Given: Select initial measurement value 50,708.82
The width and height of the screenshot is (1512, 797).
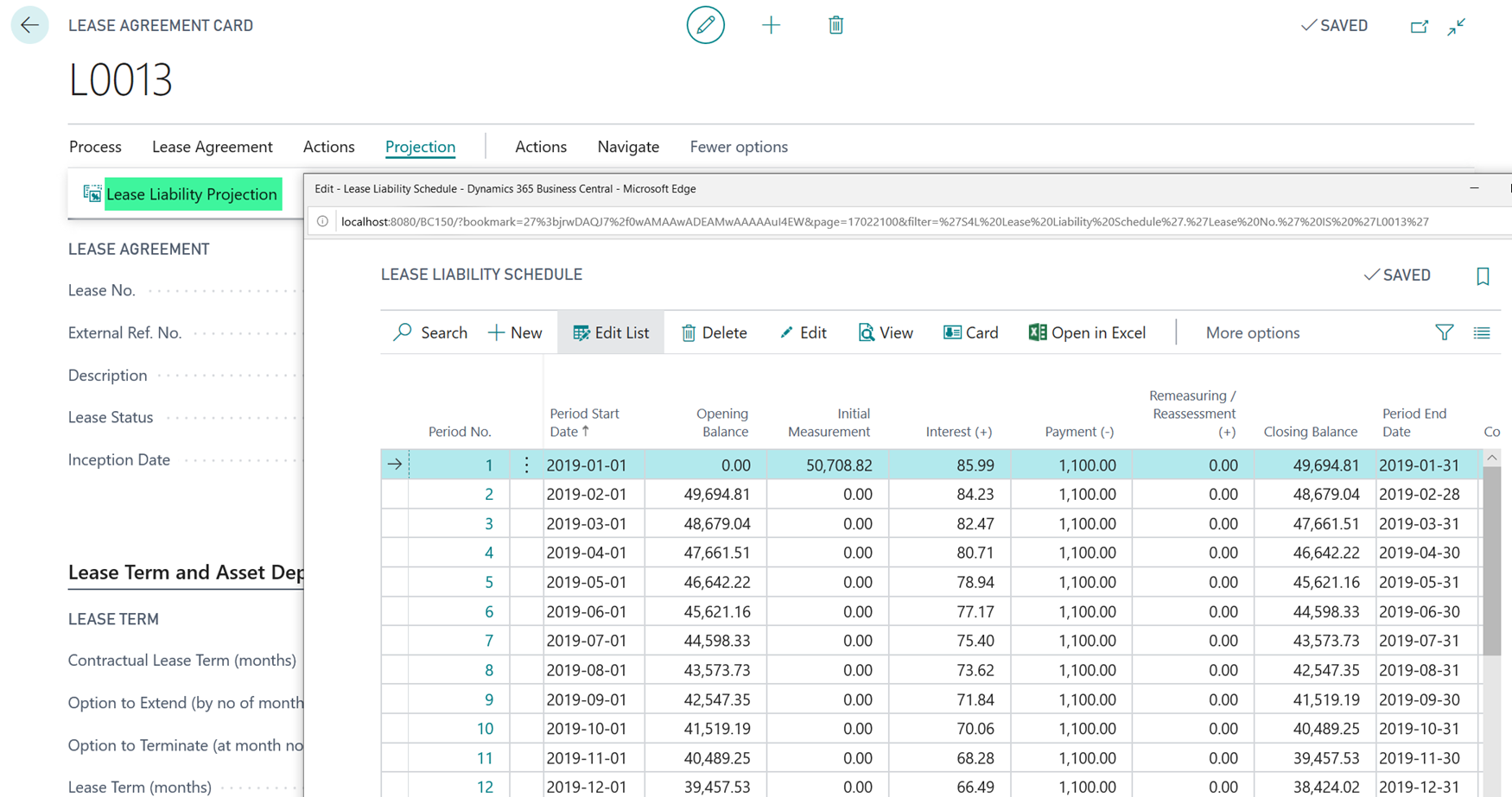Looking at the screenshot, I should pos(828,465).
